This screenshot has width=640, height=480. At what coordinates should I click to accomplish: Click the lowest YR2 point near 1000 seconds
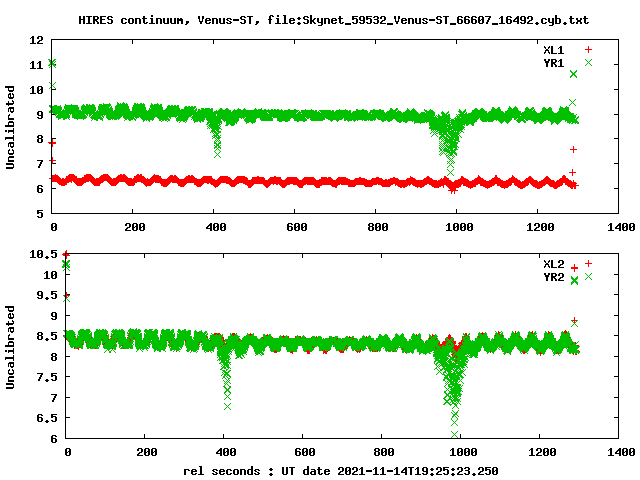click(x=454, y=434)
